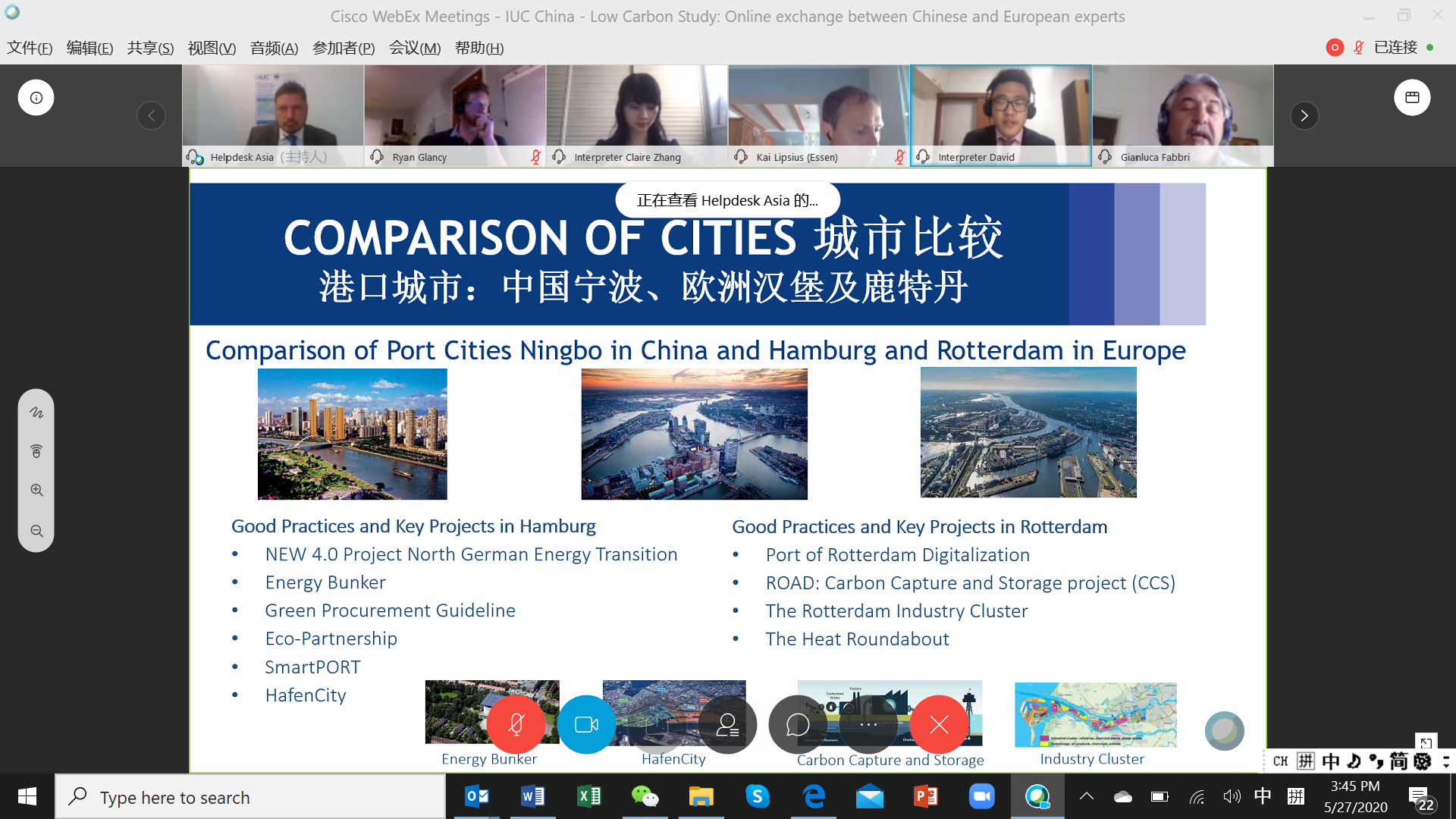Open more options ellipsis button
This screenshot has height=819, width=1456.
tap(868, 725)
